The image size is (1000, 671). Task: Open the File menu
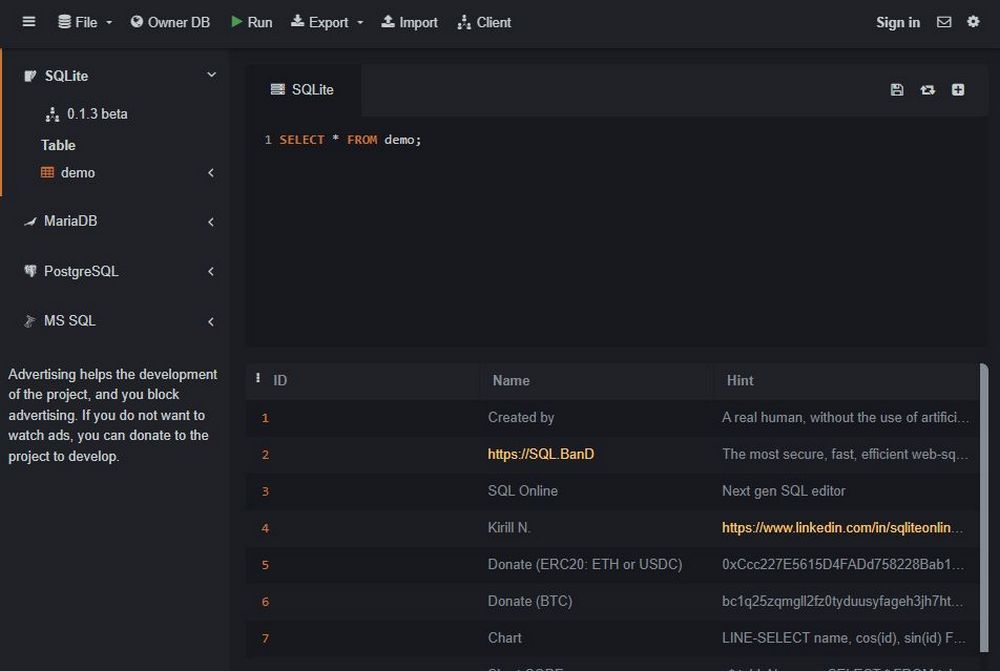coord(85,22)
